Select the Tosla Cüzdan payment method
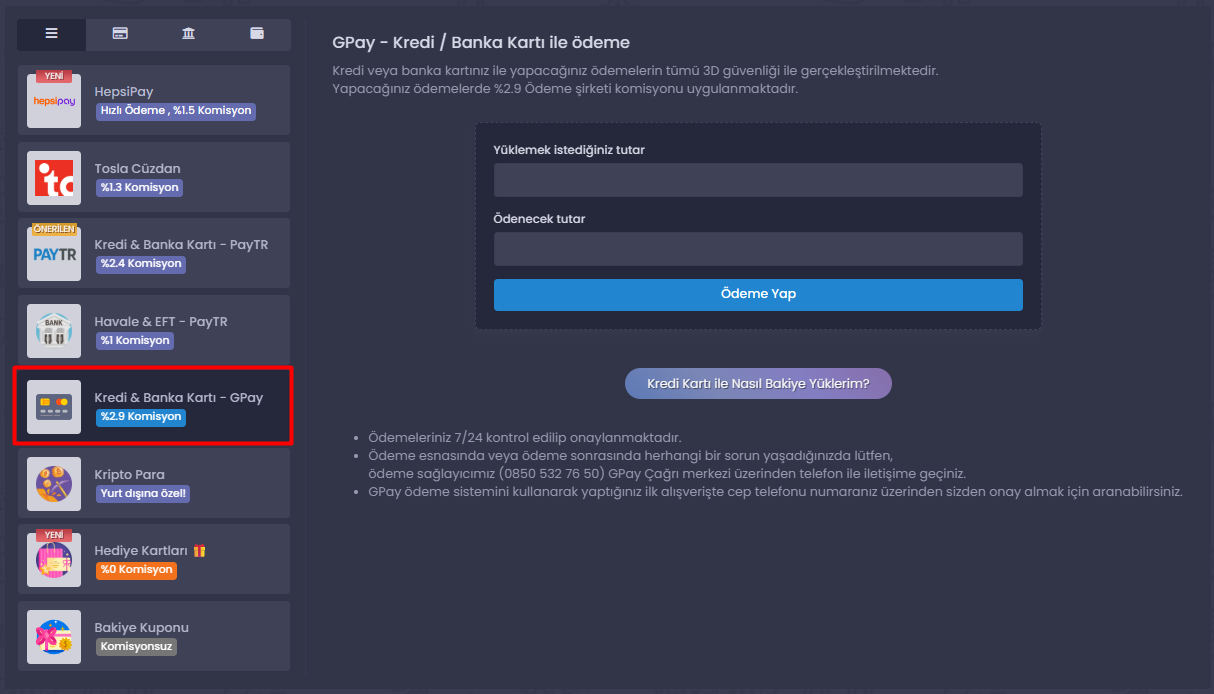Viewport: 1214px width, 694px height. (137, 169)
